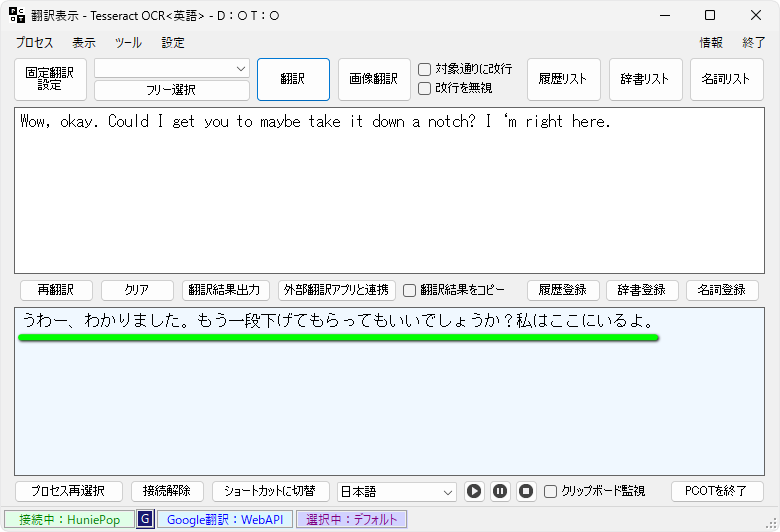780x532 pixels.
Task: Open the プロセス menu
Action: (x=34, y=43)
